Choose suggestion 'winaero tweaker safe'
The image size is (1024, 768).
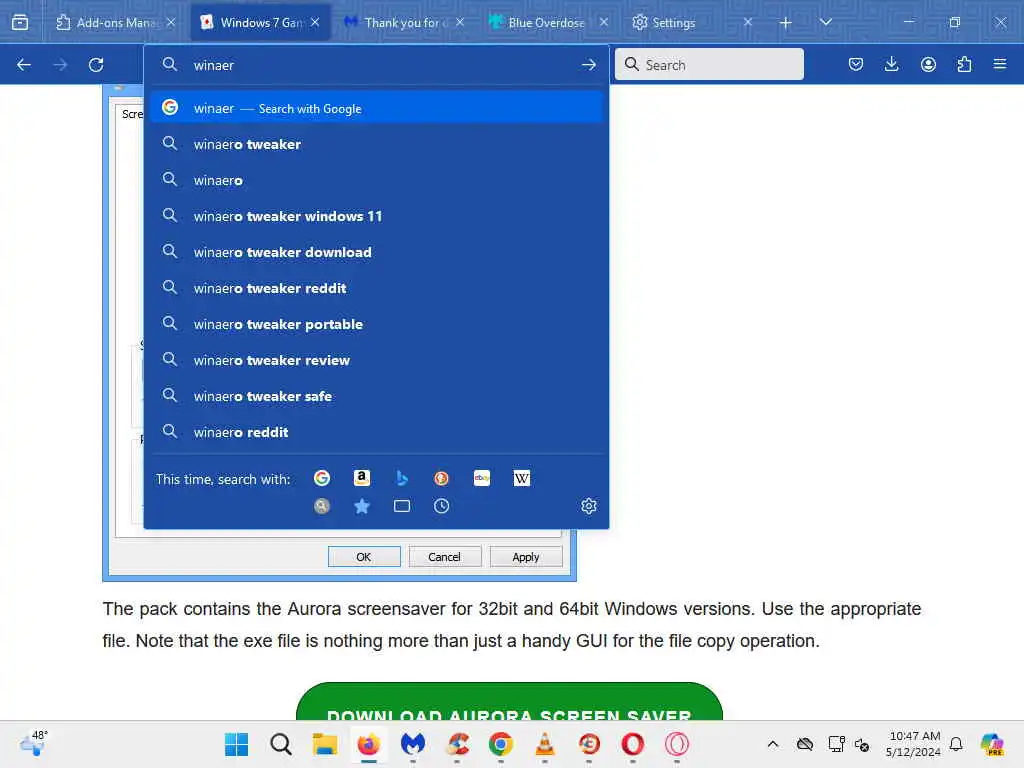pyautogui.click(x=376, y=396)
